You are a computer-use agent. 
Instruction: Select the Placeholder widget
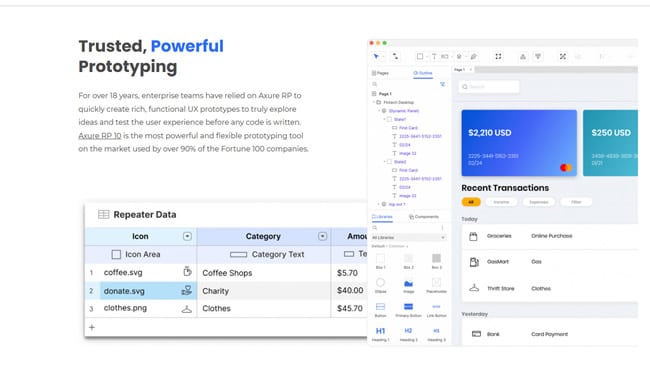436,285
